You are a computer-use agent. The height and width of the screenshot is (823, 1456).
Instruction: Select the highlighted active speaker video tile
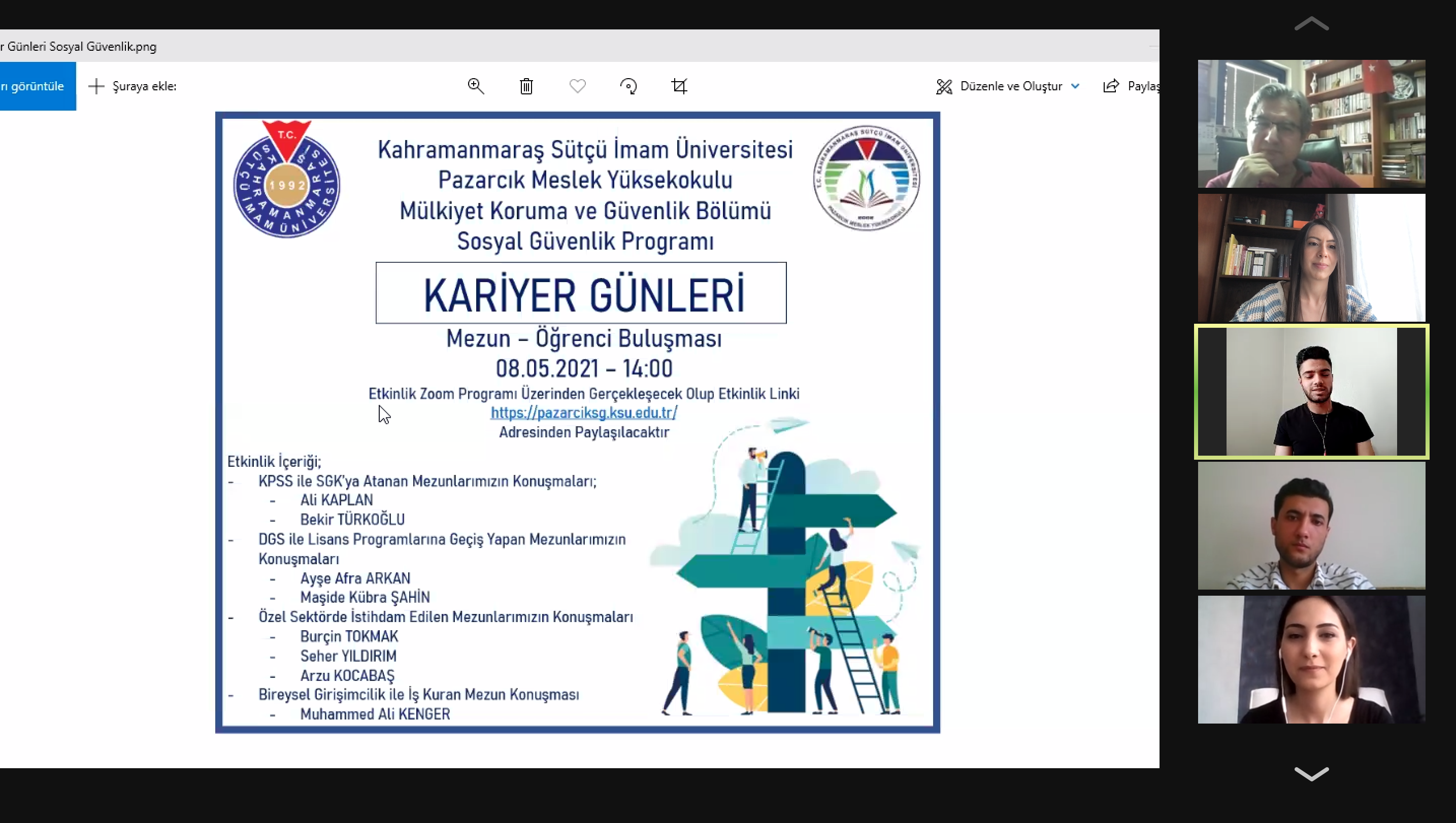(1311, 391)
